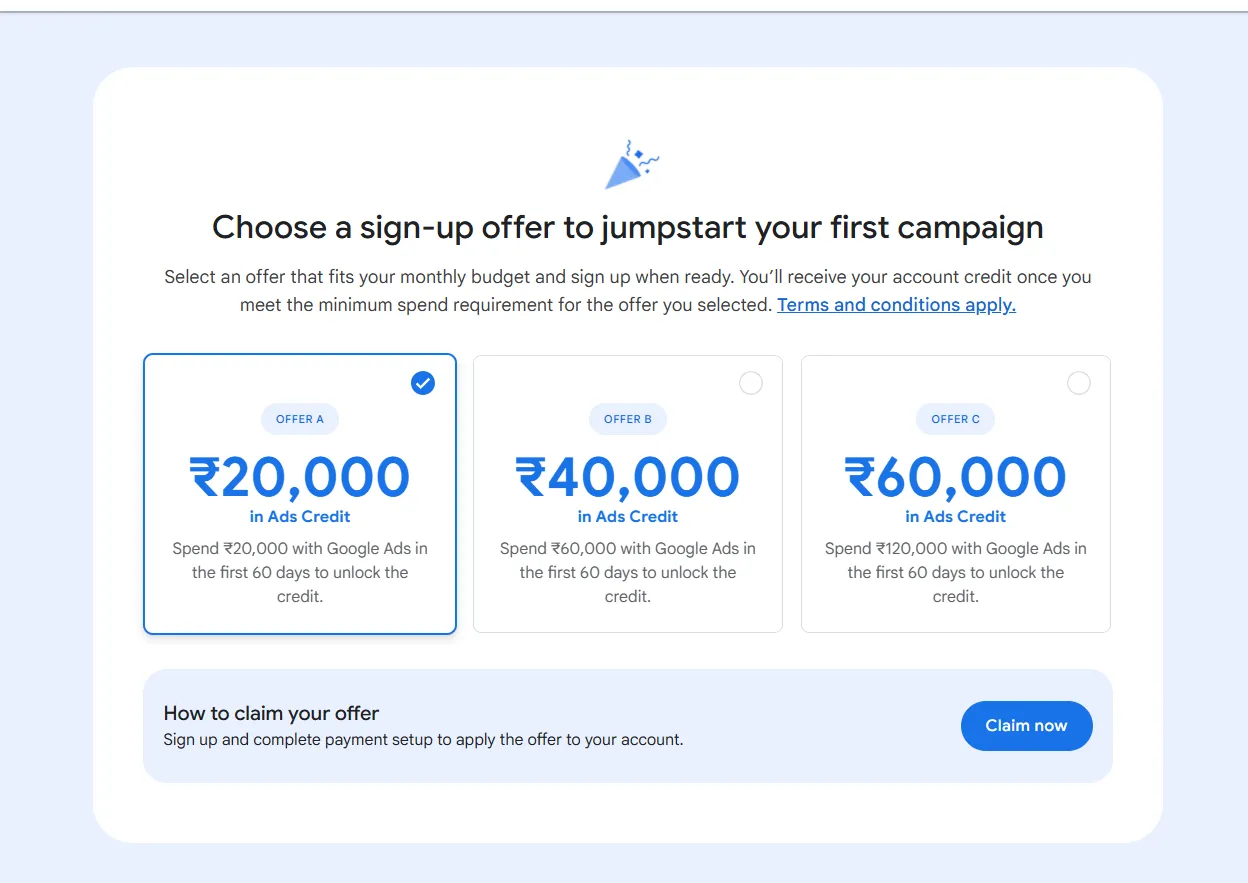Select Offer B's radio button
Screen dimensions: 1248x883
click(751, 383)
